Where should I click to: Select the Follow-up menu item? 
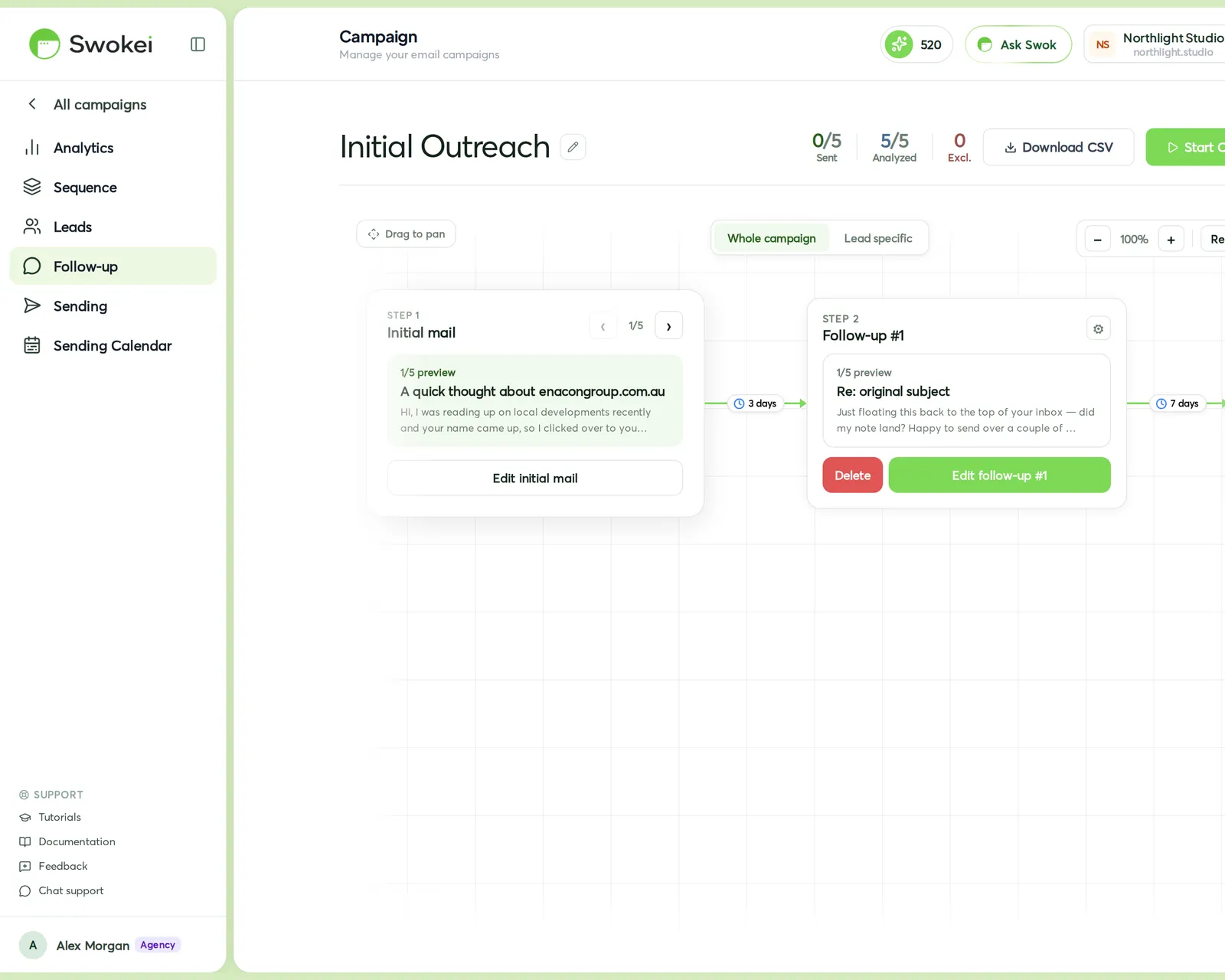[x=113, y=266]
